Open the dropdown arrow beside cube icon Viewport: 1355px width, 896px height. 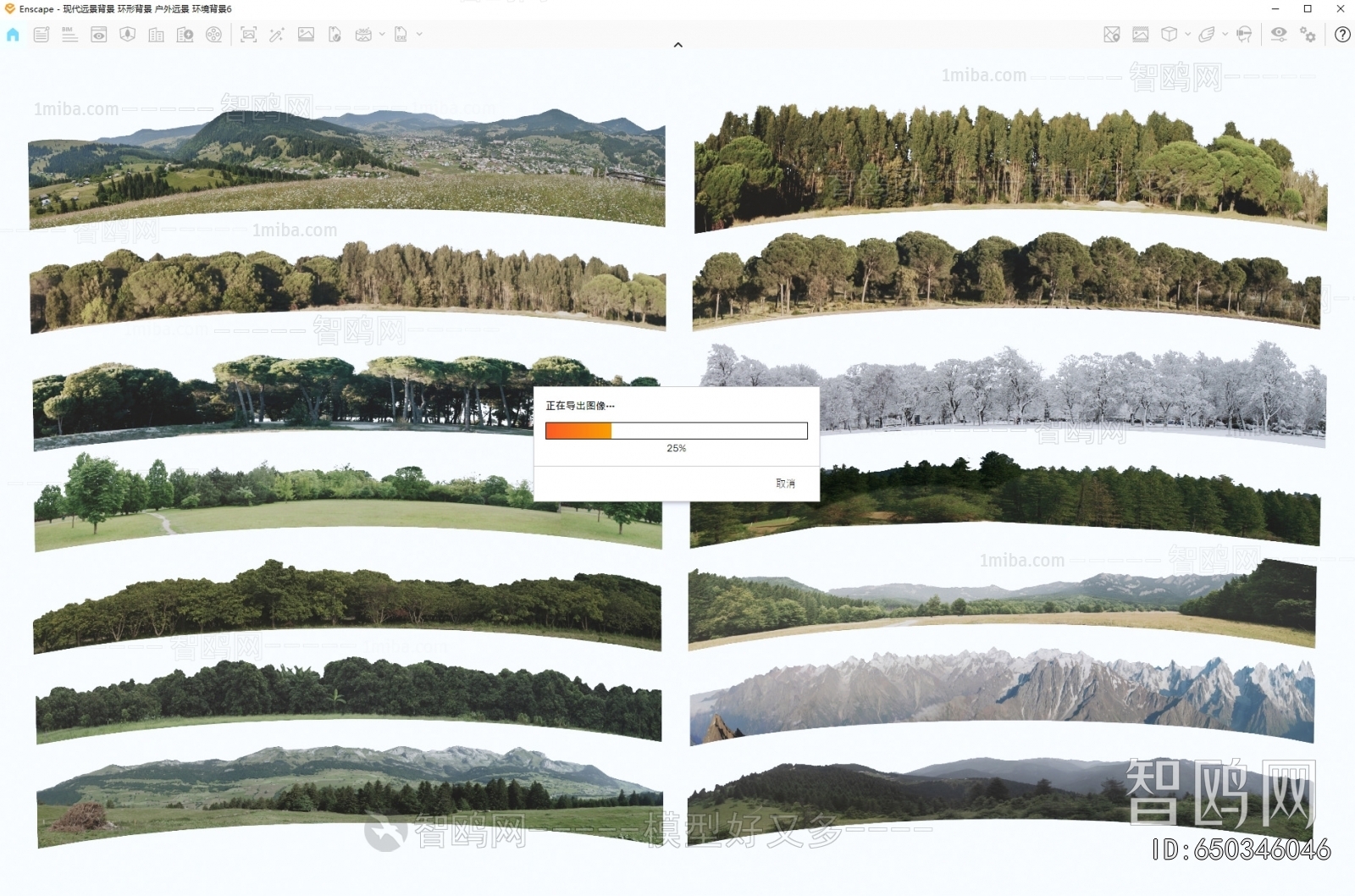tap(1187, 35)
